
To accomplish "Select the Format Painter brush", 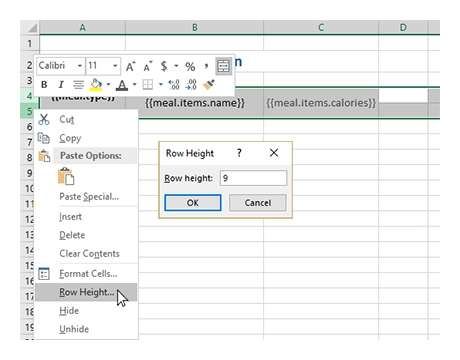I will 209,85.
